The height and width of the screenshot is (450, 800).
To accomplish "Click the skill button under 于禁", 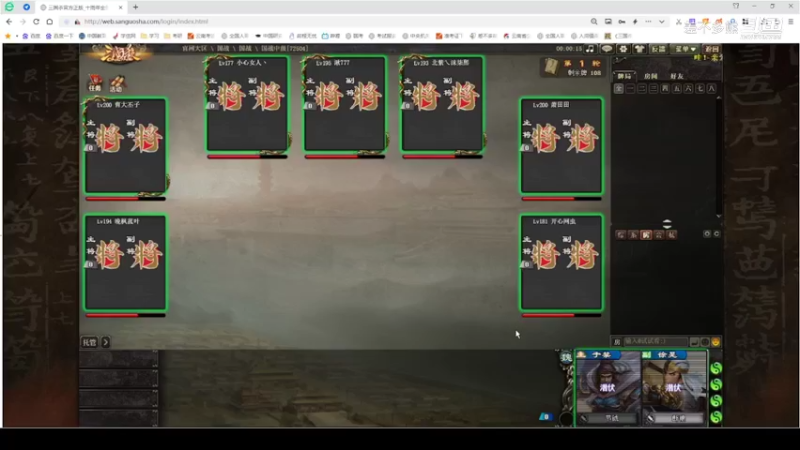I will 611,418.
